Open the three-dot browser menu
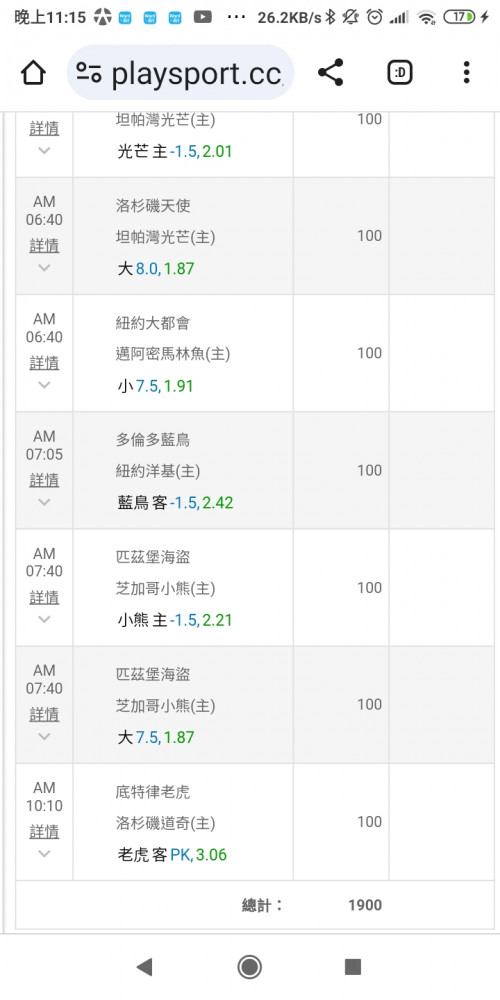500x1000 pixels. (x=467, y=73)
